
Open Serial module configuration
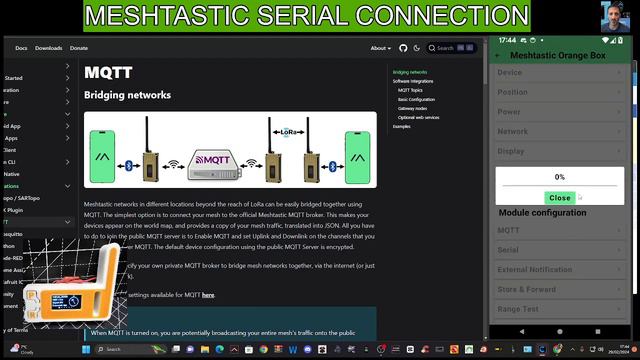point(560,250)
